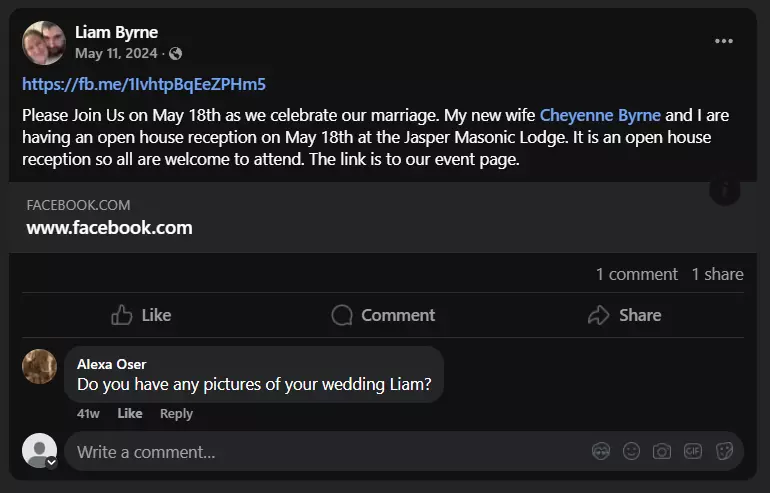Screen dimensions: 770x493
Task: Attach a photo using the camera icon
Action: point(662,451)
